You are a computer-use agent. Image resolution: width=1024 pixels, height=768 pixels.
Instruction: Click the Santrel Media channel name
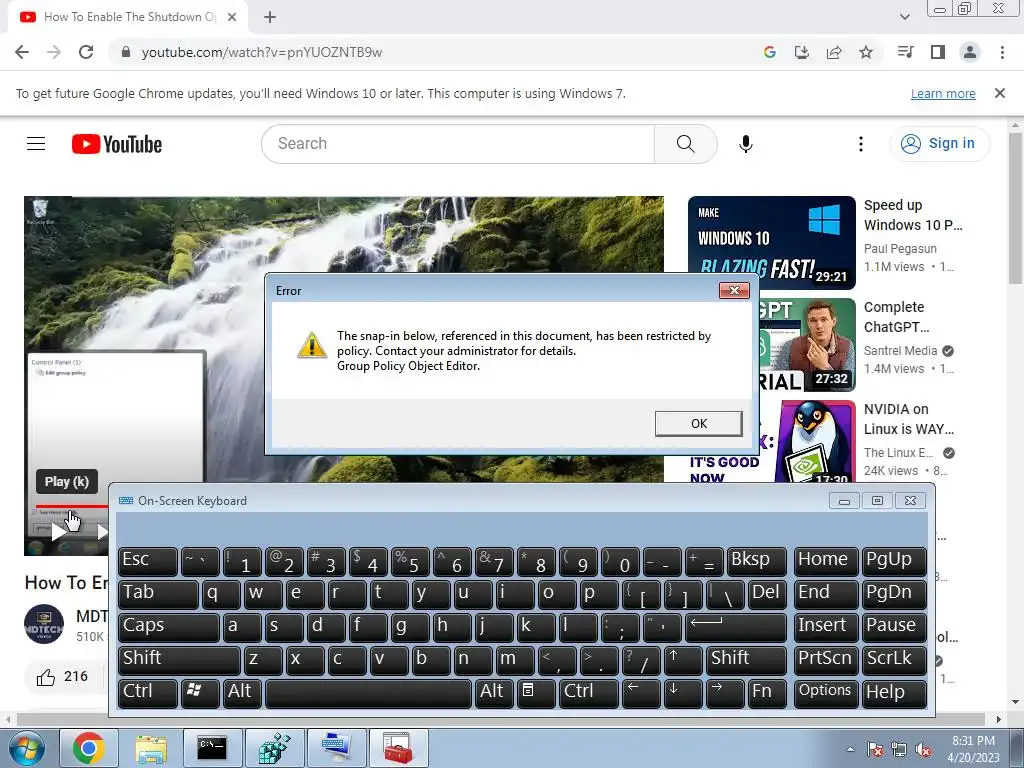pos(900,351)
